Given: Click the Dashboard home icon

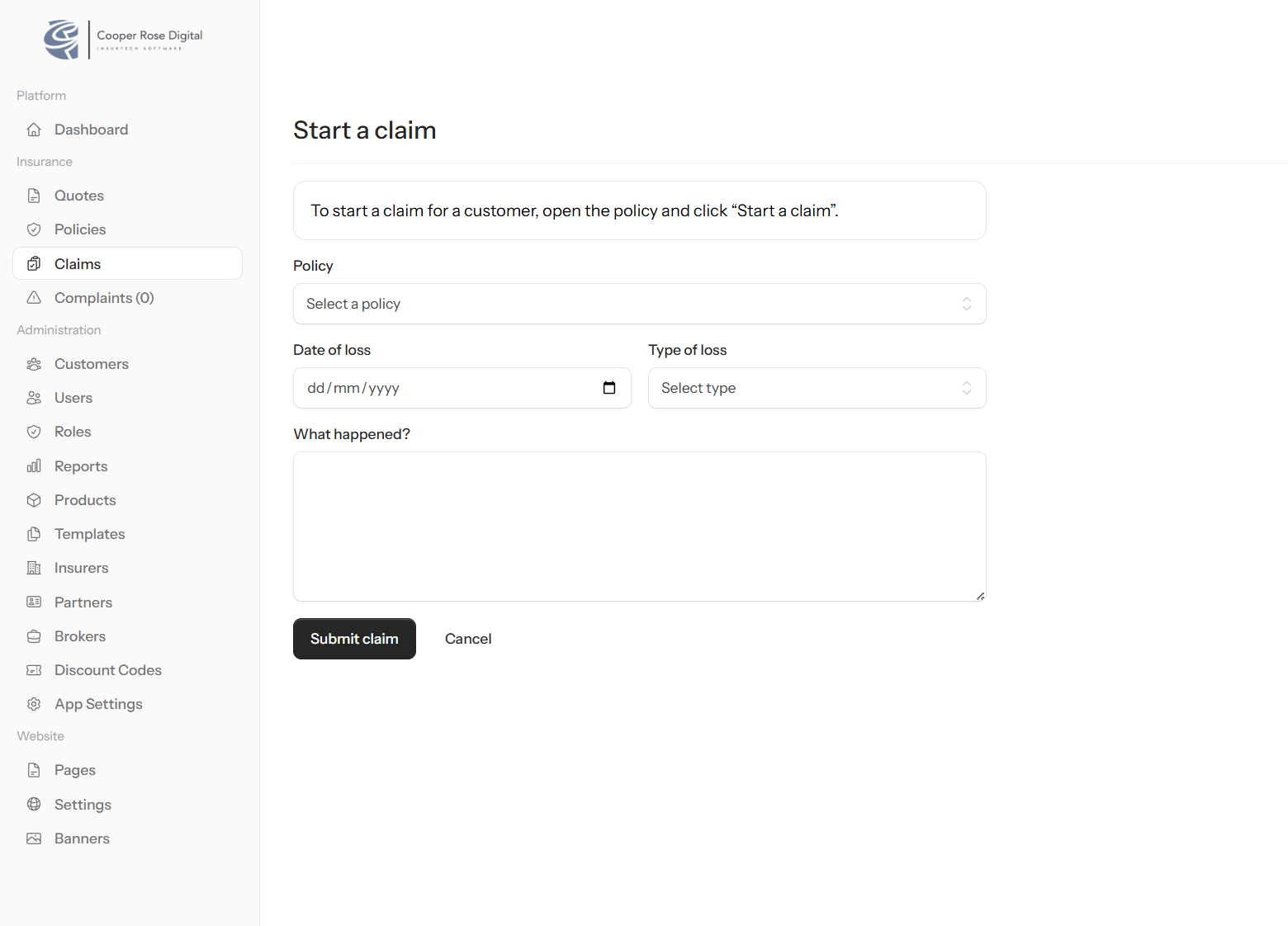Looking at the screenshot, I should pos(34,130).
